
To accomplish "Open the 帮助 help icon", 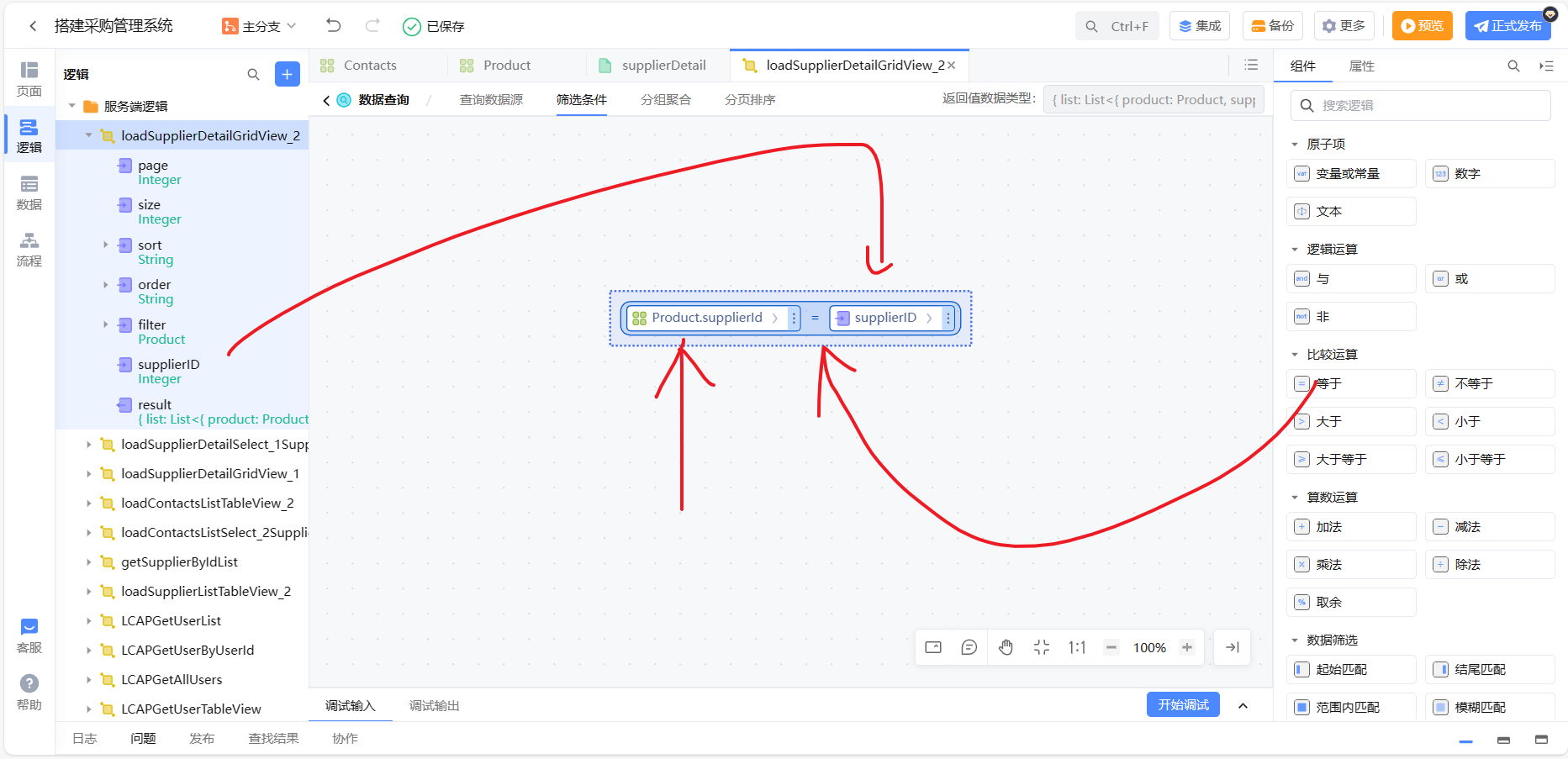I will 29,693.
